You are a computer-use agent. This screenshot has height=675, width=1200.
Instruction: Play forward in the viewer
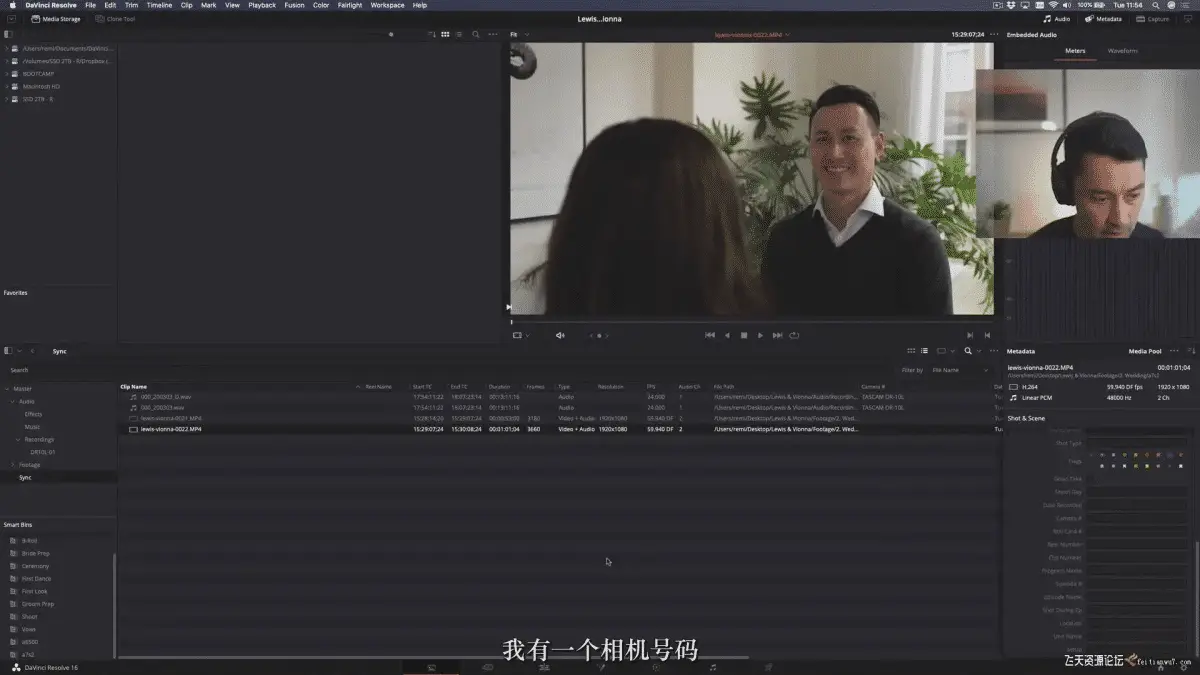[760, 335]
